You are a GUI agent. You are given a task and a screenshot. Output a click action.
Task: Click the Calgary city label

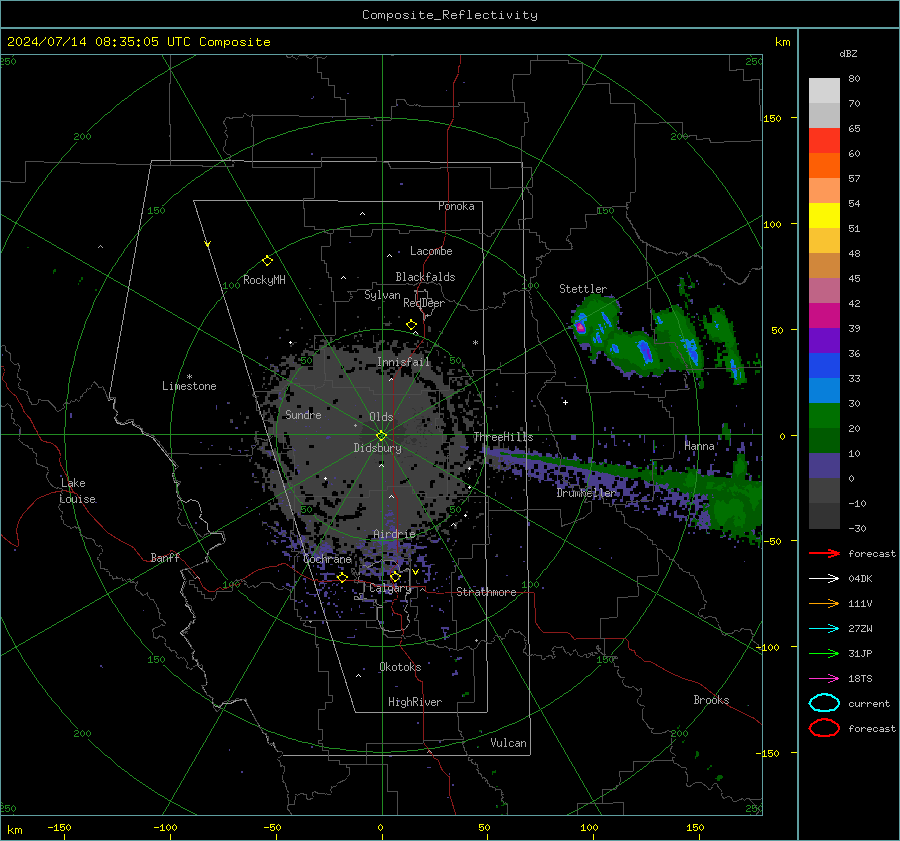[390, 588]
